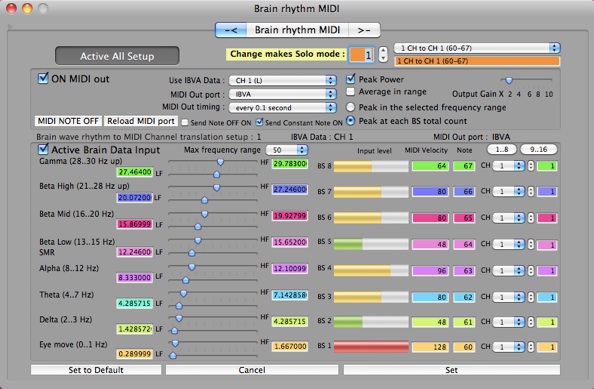This screenshot has width=594, height=389.
Task: Click the Beta Mid HF value 19.92799
Action: coord(290,216)
